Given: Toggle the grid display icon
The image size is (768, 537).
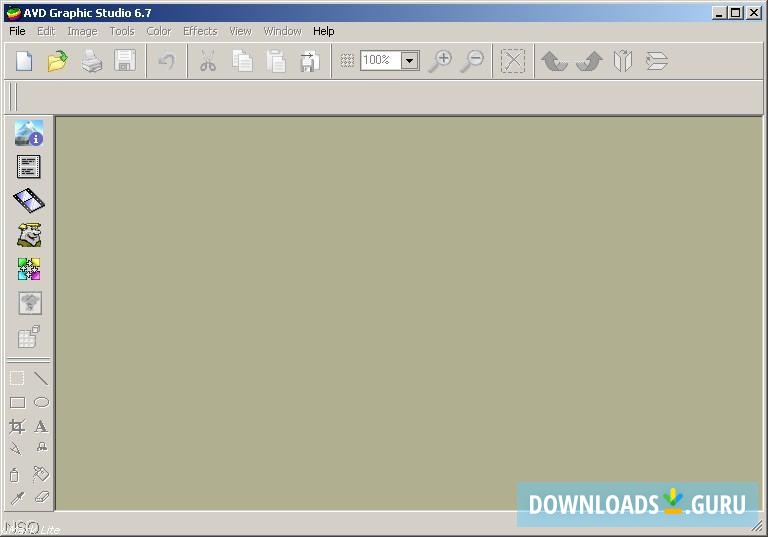Looking at the screenshot, I should [347, 60].
